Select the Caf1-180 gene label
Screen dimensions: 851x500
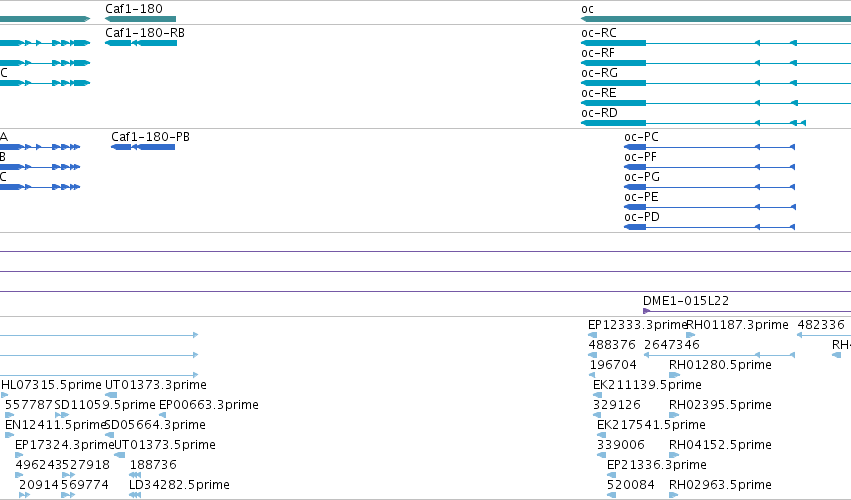click(x=134, y=9)
